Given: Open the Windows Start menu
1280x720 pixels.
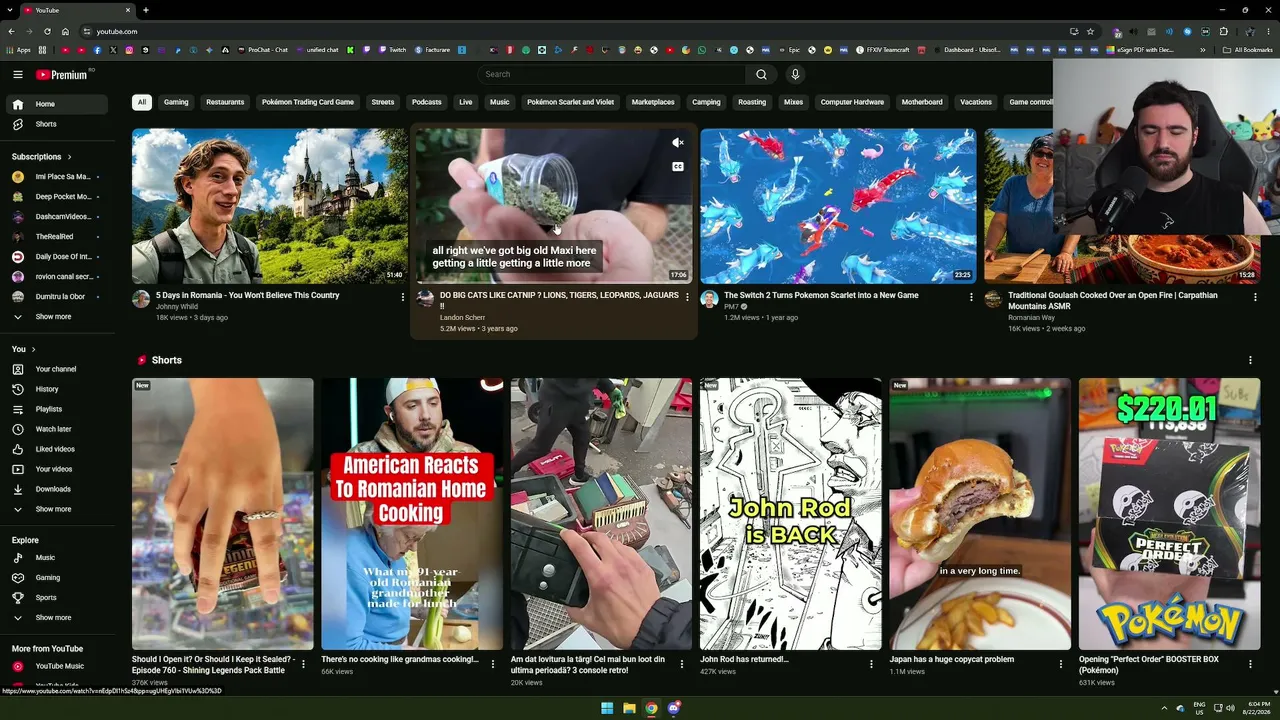Looking at the screenshot, I should [x=607, y=708].
